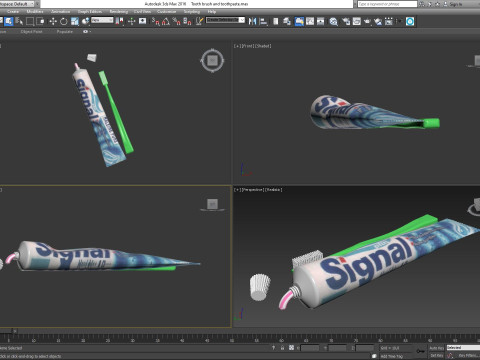The height and width of the screenshot is (360, 480).
Task: Toggle the Scene Explorer icon
Action: coord(276,21)
